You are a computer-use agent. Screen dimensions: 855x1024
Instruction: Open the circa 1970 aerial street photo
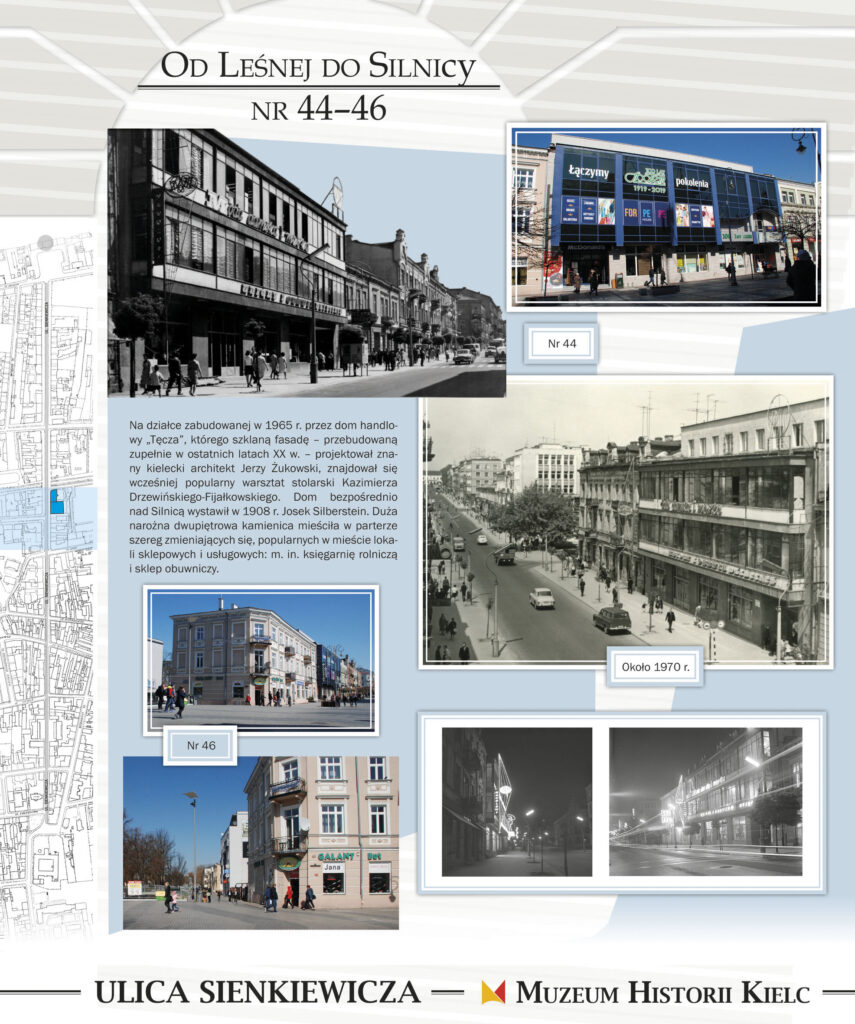tap(626, 522)
